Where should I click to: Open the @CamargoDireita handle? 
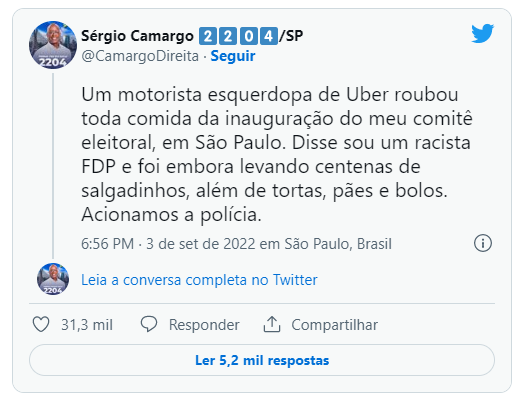140,56
